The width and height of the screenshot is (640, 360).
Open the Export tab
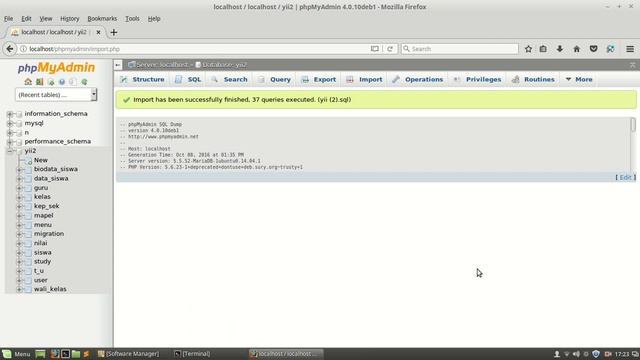coord(319,80)
